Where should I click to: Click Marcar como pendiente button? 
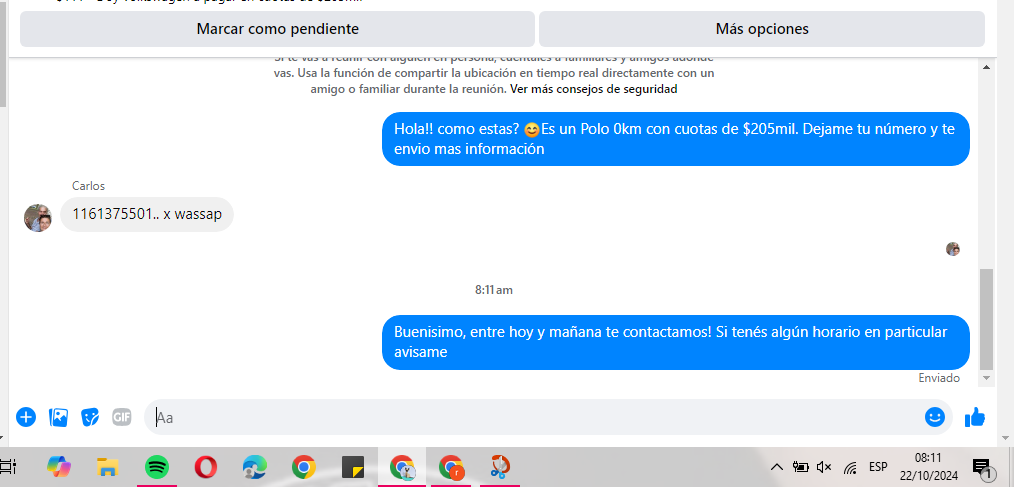(277, 29)
